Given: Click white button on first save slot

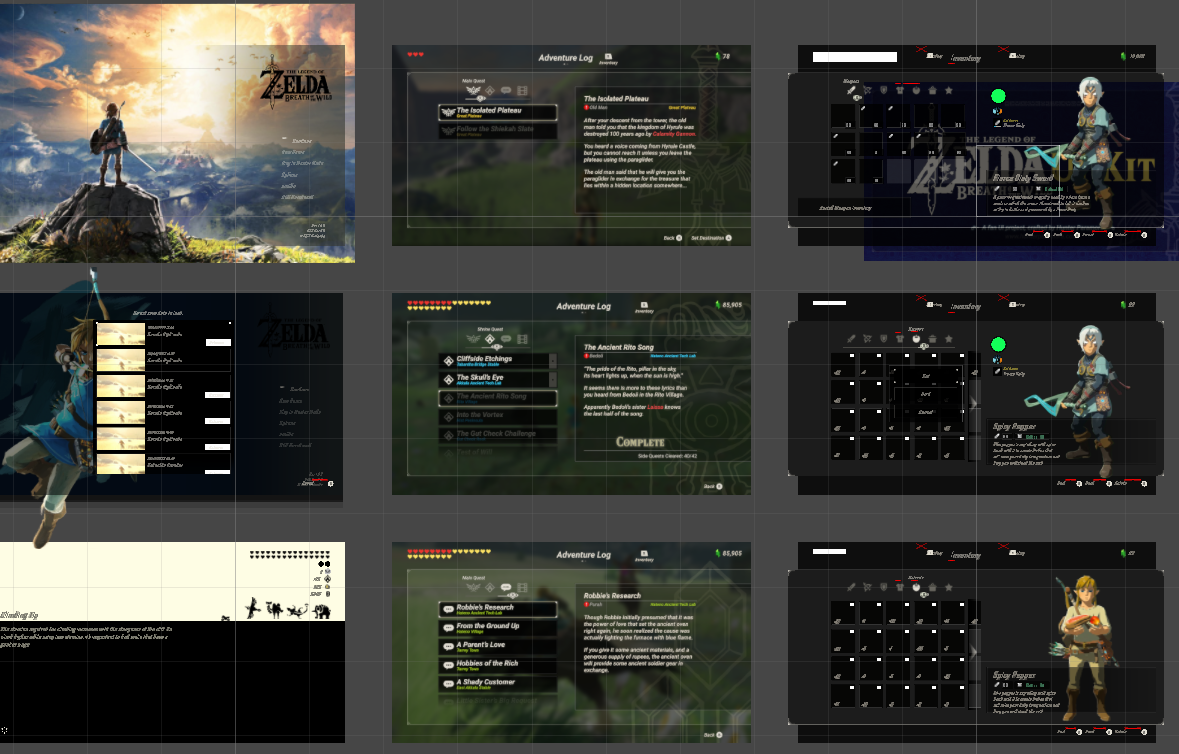Looking at the screenshot, I should click(218, 342).
